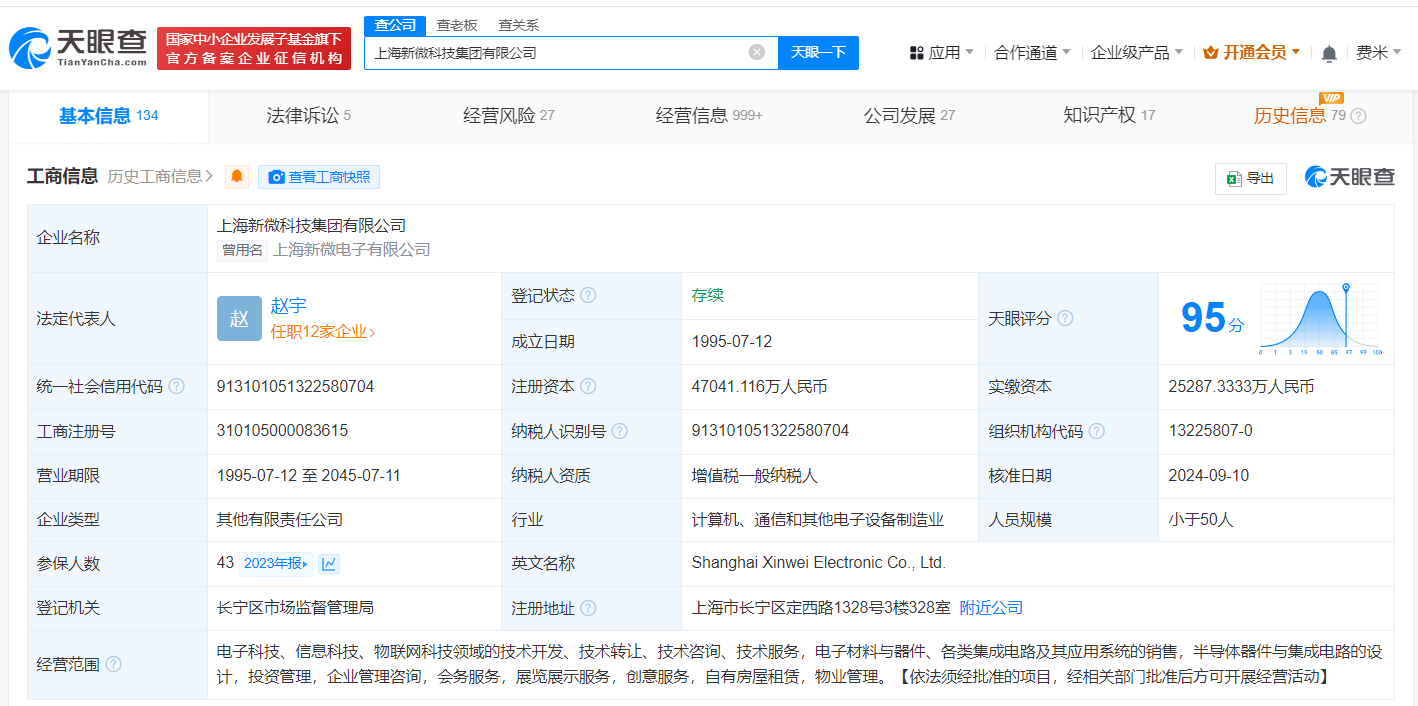Click the help icon beside 天眼评分
This screenshot has width=1418, height=706.
1066,318
